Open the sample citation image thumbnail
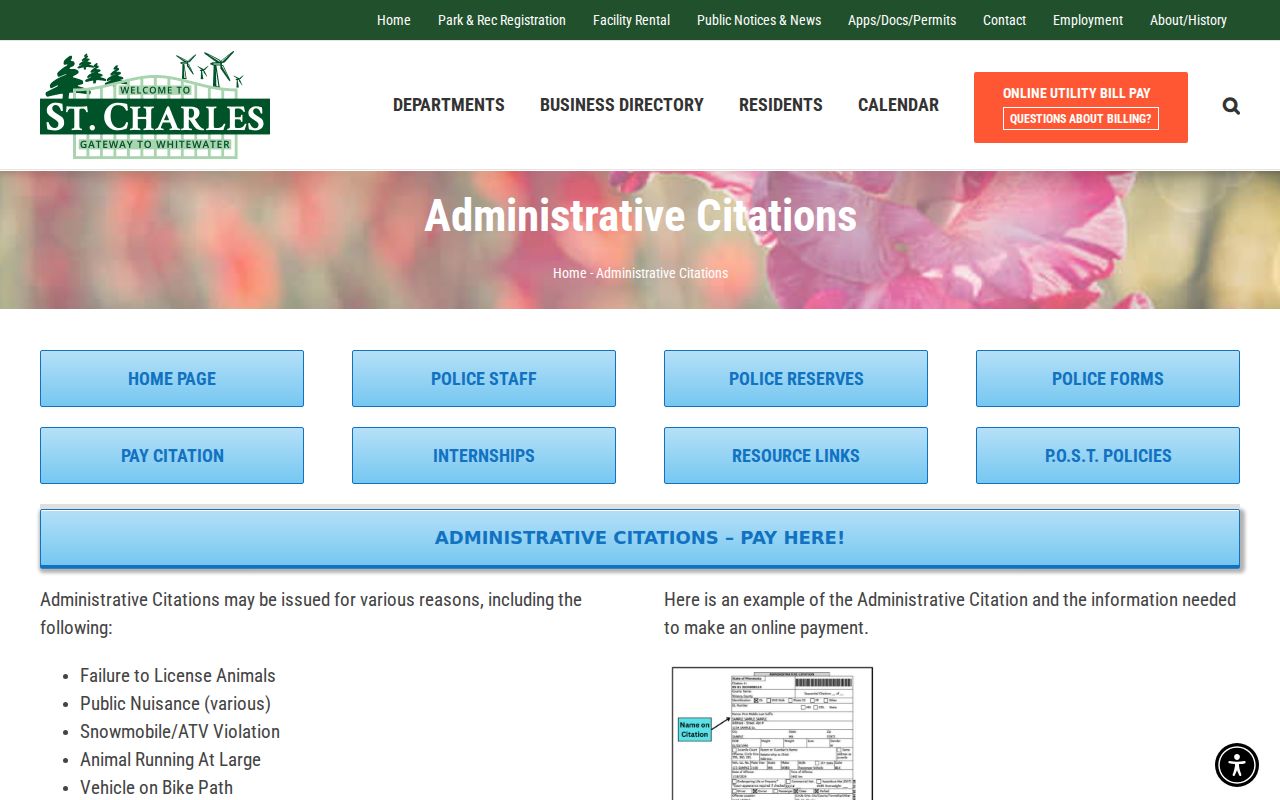 coord(772,733)
